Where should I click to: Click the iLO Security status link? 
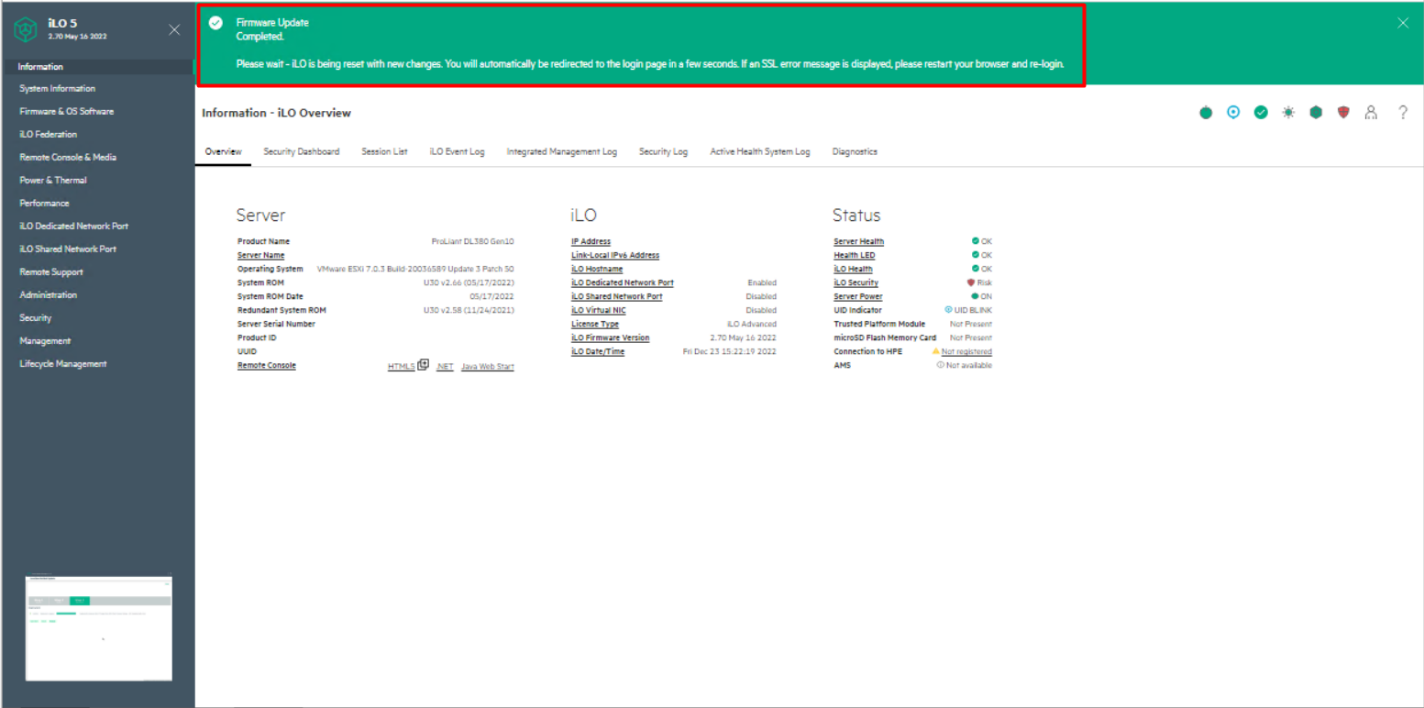point(856,283)
